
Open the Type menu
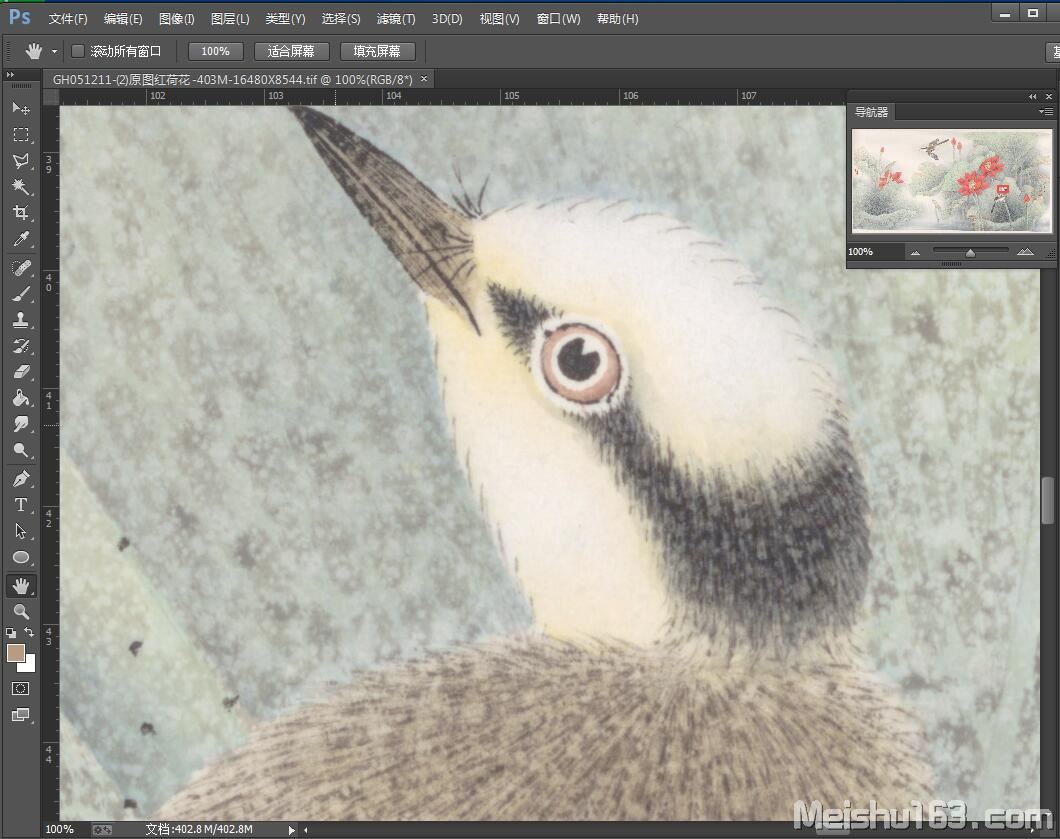tap(285, 19)
